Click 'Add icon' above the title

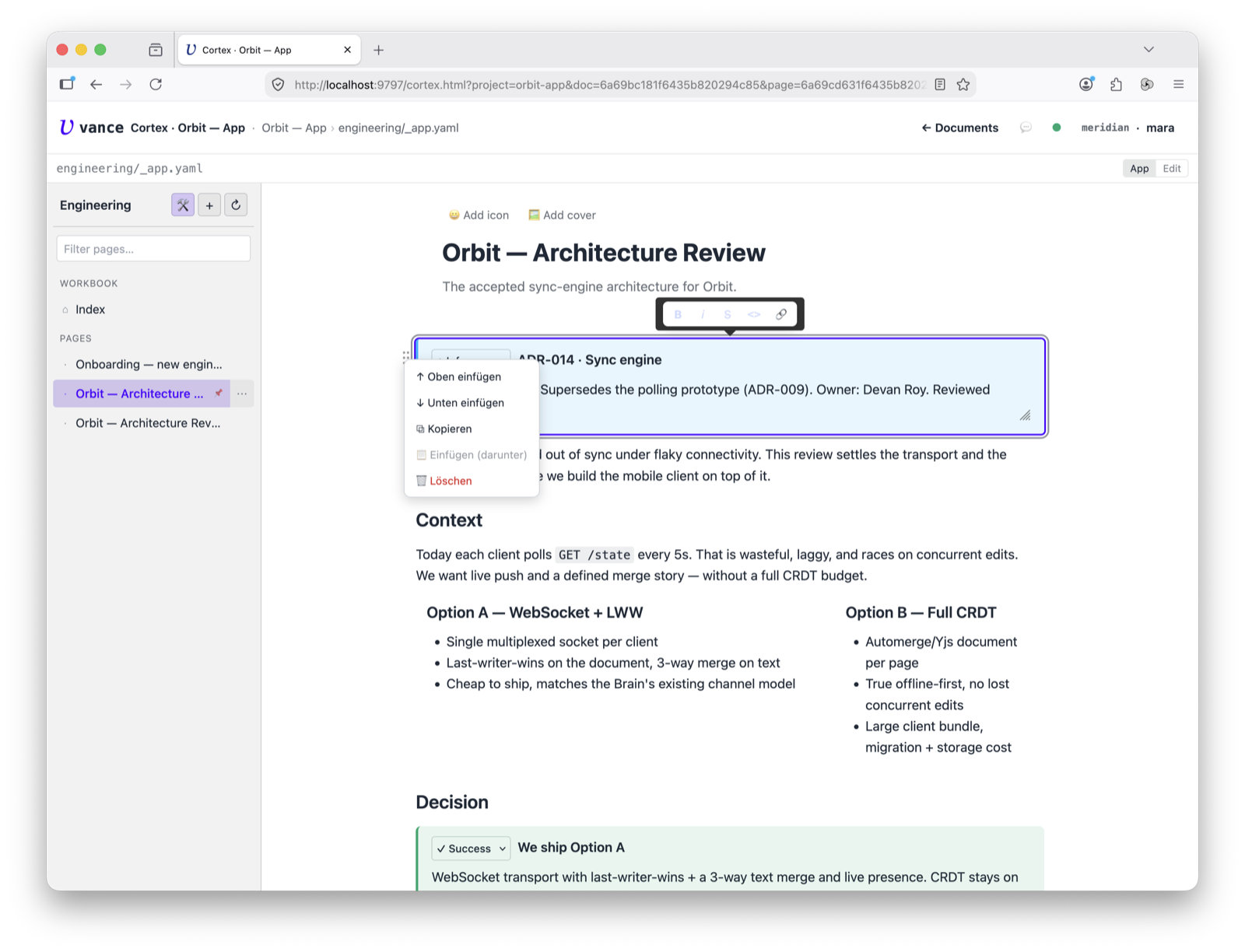click(x=479, y=215)
